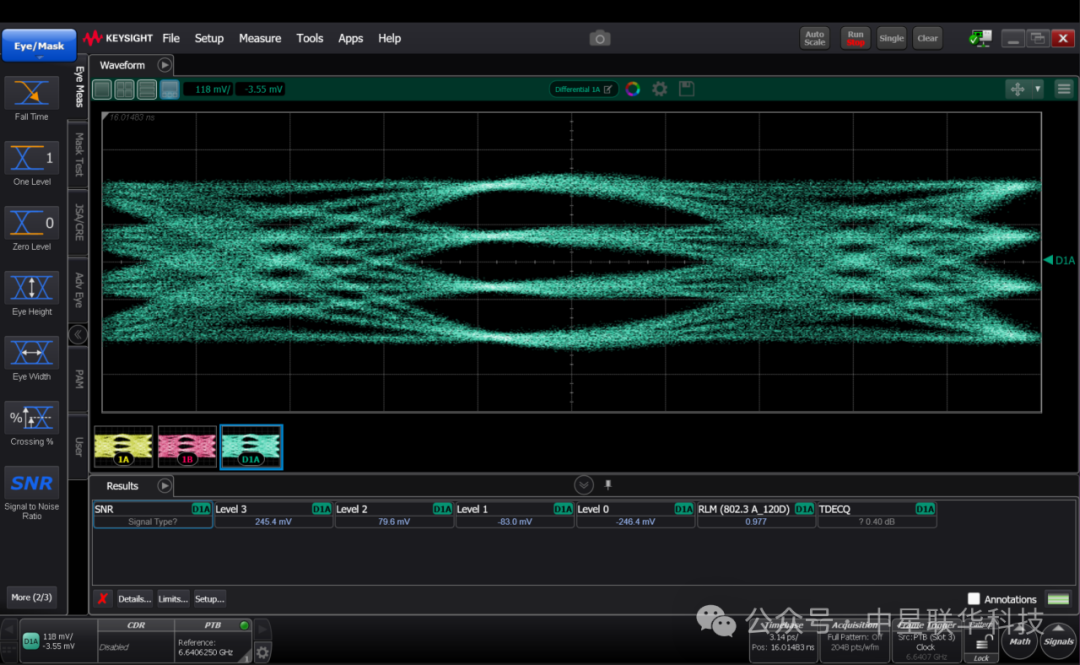Image resolution: width=1080 pixels, height=665 pixels.
Task: Toggle Run/Stop acquisition
Action: click(x=855, y=39)
